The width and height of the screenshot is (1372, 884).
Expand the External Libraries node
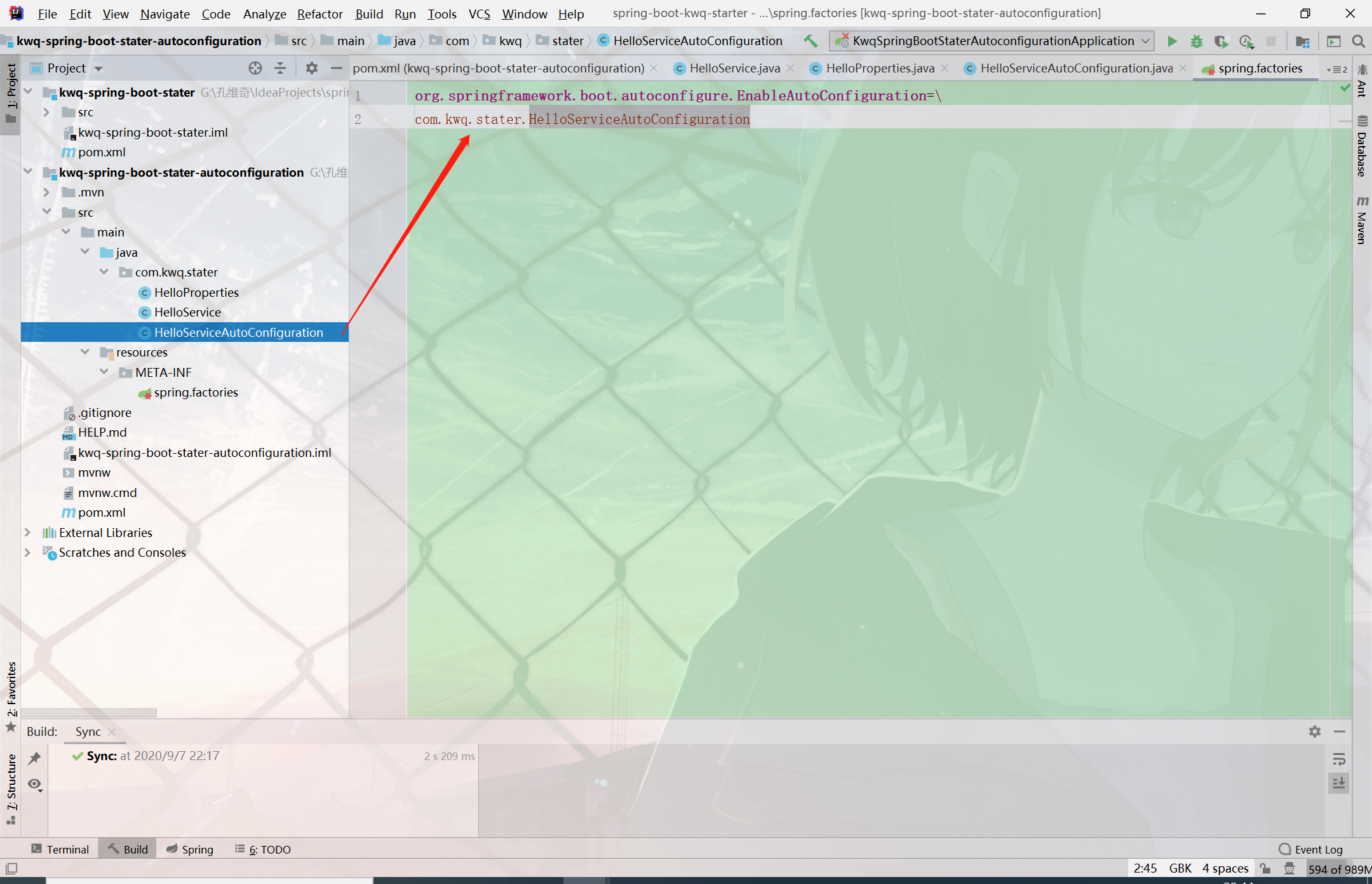pos(27,532)
